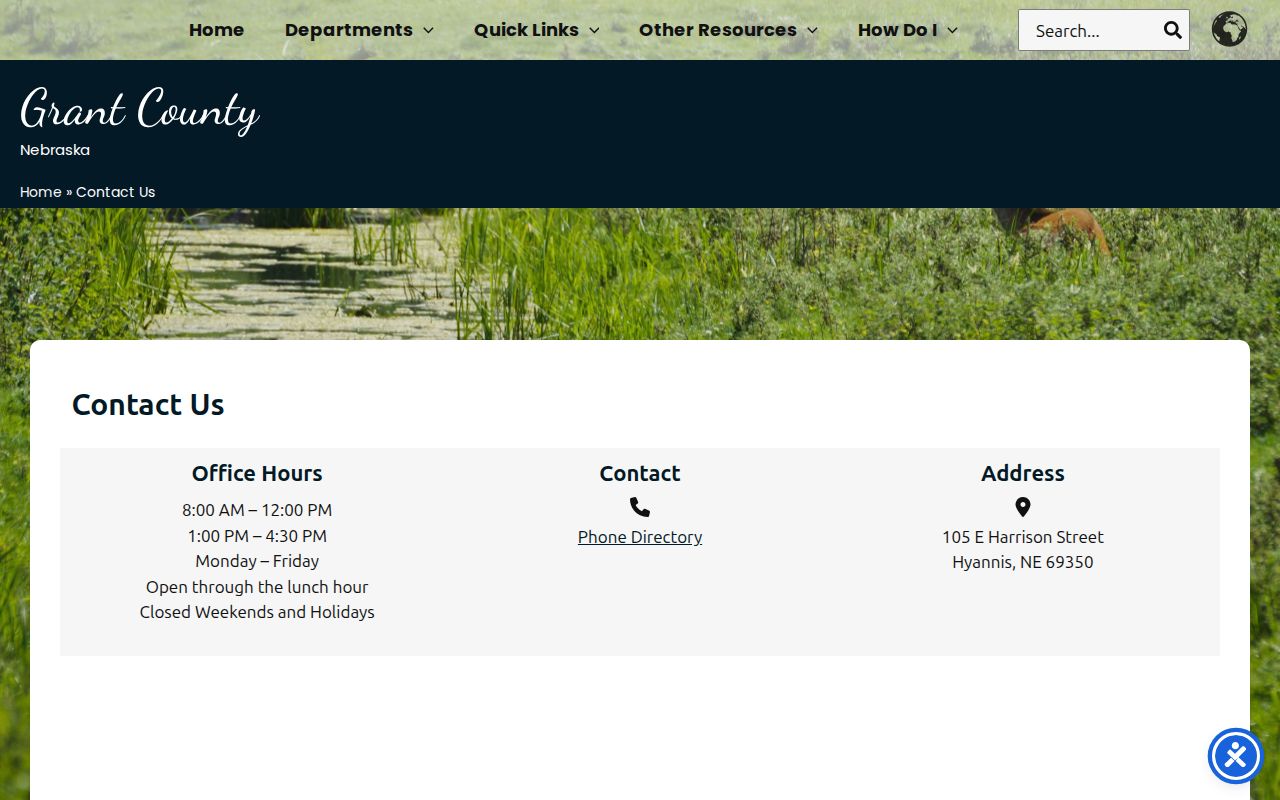Open the Phone Directory link
The image size is (1280, 800).
pos(640,537)
